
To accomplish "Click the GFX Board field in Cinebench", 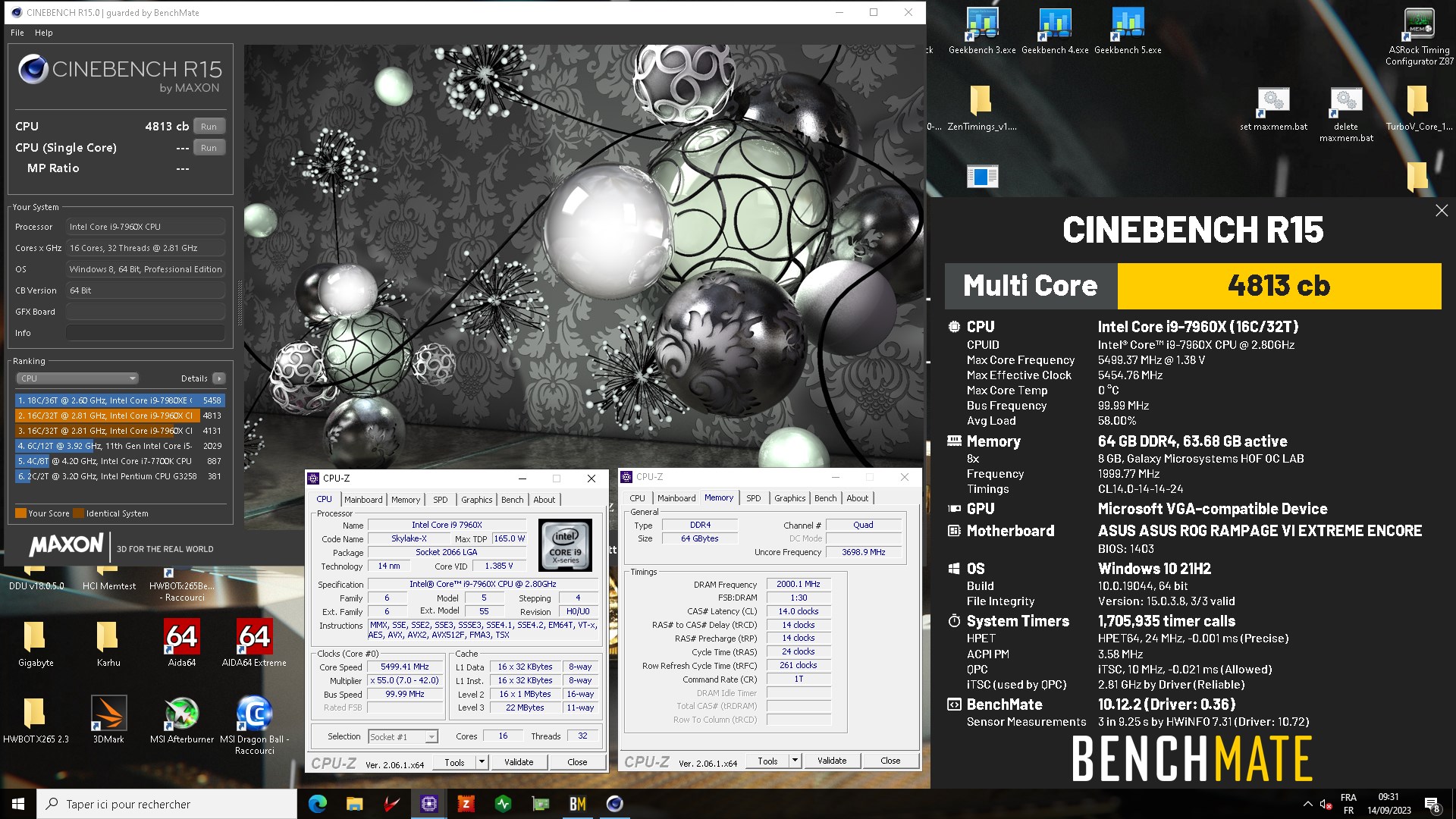I will (x=145, y=312).
